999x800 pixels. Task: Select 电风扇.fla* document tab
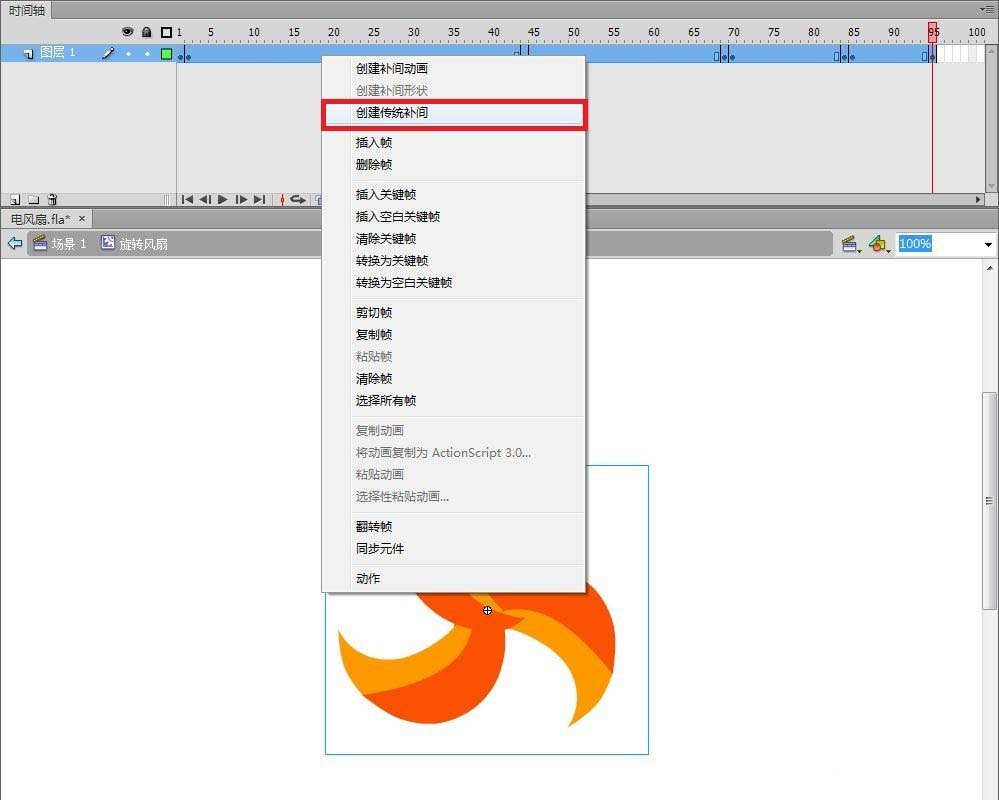[x=41, y=219]
